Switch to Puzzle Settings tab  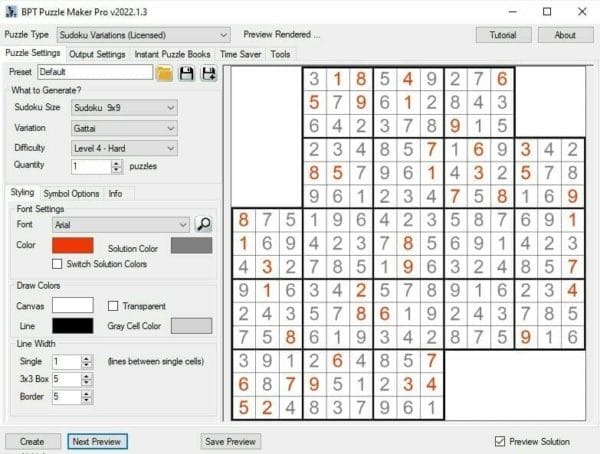click(33, 53)
